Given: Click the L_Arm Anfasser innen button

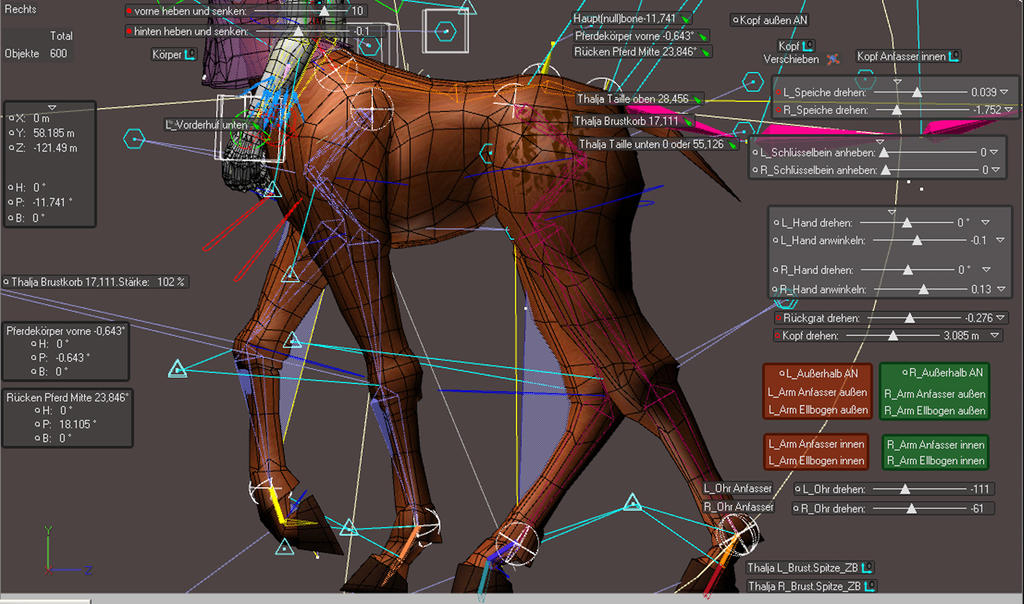Looking at the screenshot, I should pos(816,444).
